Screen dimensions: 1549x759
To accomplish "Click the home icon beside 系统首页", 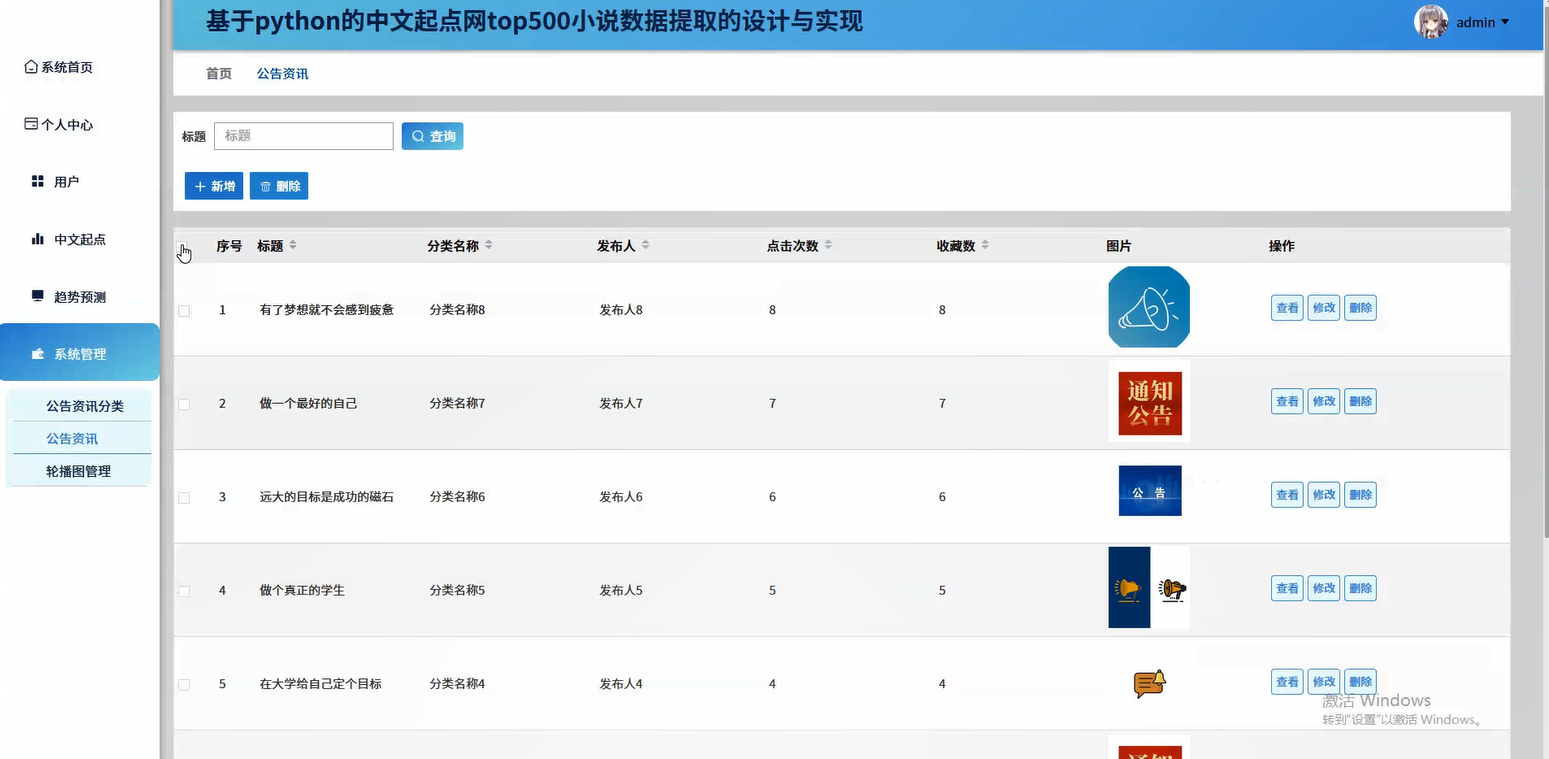I will (x=31, y=67).
